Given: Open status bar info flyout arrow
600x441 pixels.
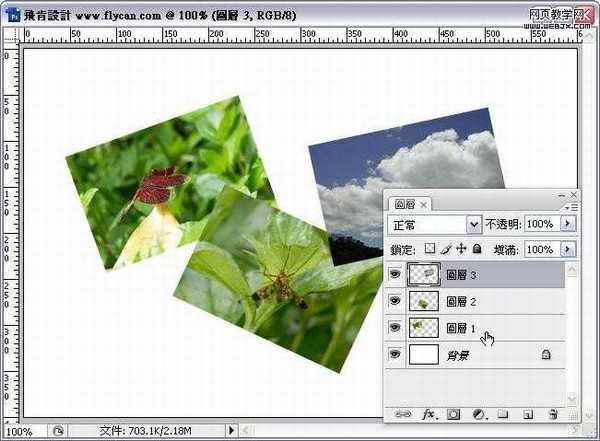Looking at the screenshot, I should pos(231,430).
